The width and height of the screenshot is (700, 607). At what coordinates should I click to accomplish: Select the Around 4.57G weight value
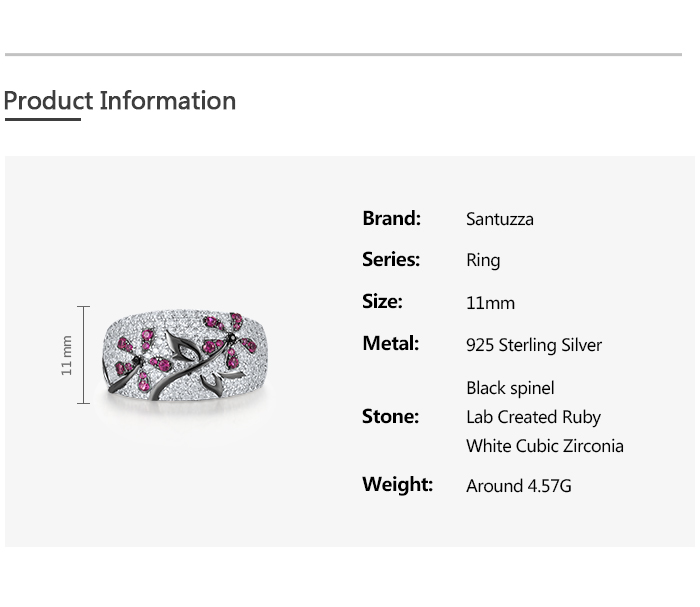click(519, 486)
